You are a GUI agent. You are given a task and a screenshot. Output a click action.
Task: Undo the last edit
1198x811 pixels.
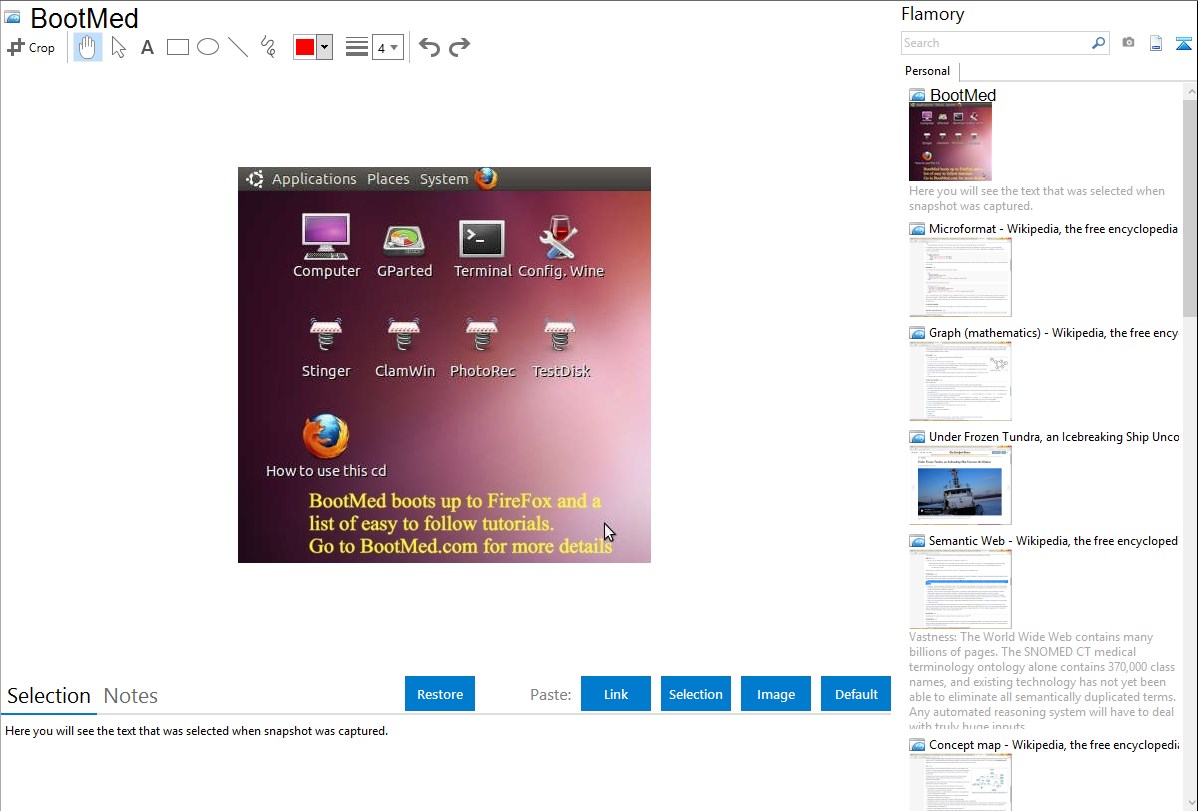[429, 47]
